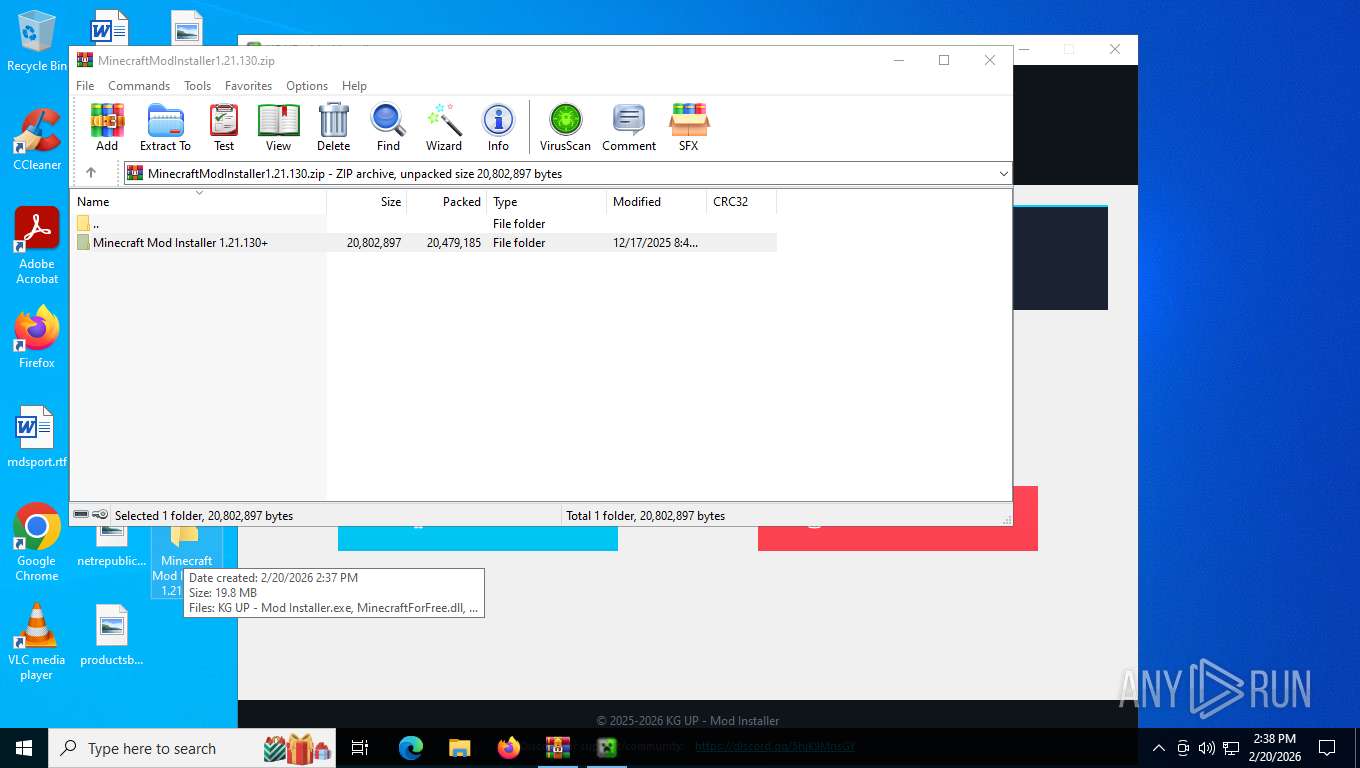
Task: Open CCleaner desktop shortcut
Action: pyautogui.click(x=37, y=139)
